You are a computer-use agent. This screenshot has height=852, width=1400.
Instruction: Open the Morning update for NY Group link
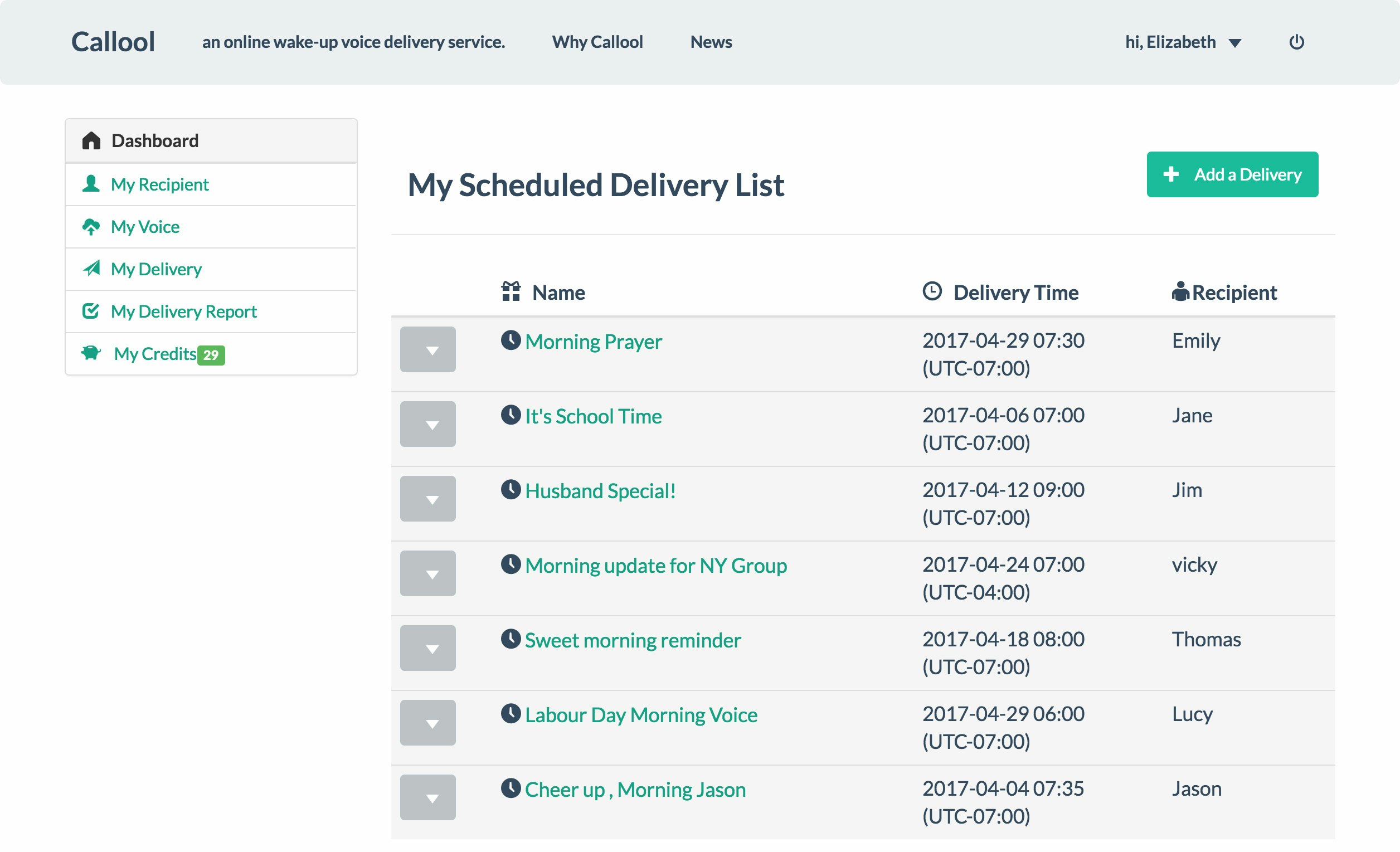tap(655, 566)
